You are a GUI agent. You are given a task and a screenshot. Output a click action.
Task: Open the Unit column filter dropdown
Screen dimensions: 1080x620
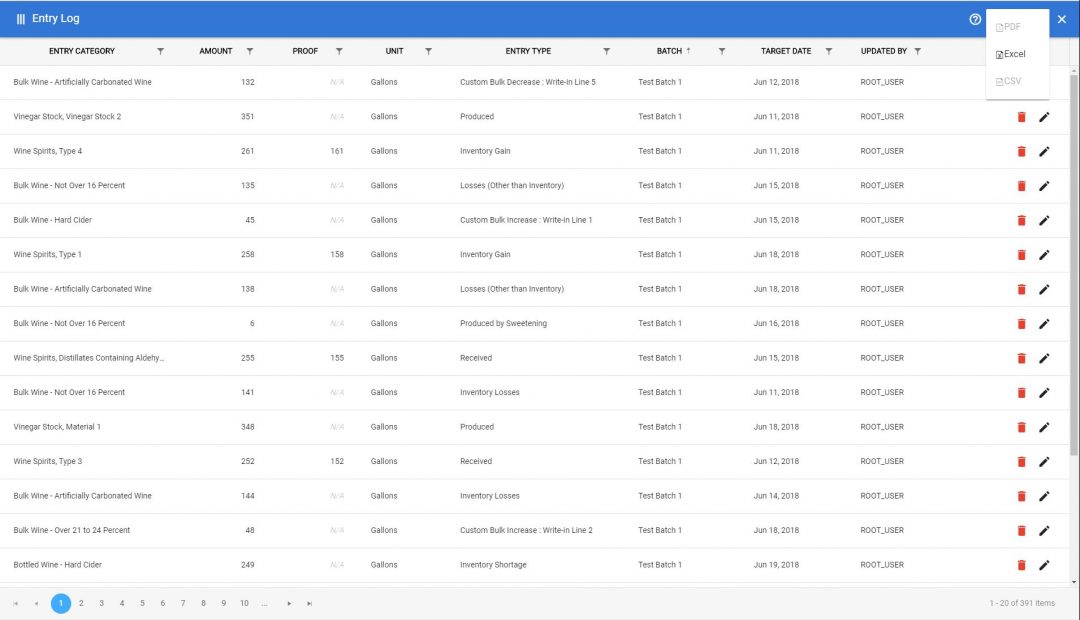429,50
